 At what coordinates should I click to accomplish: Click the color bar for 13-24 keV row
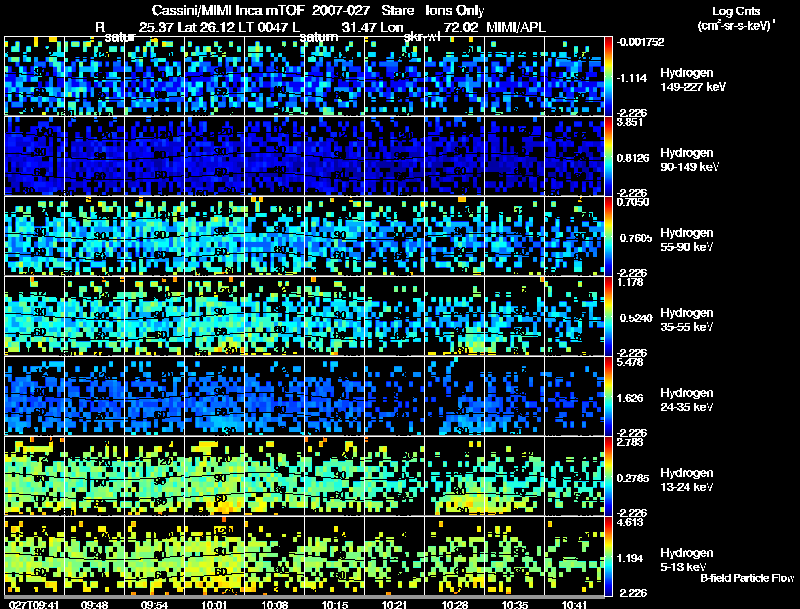(608, 476)
